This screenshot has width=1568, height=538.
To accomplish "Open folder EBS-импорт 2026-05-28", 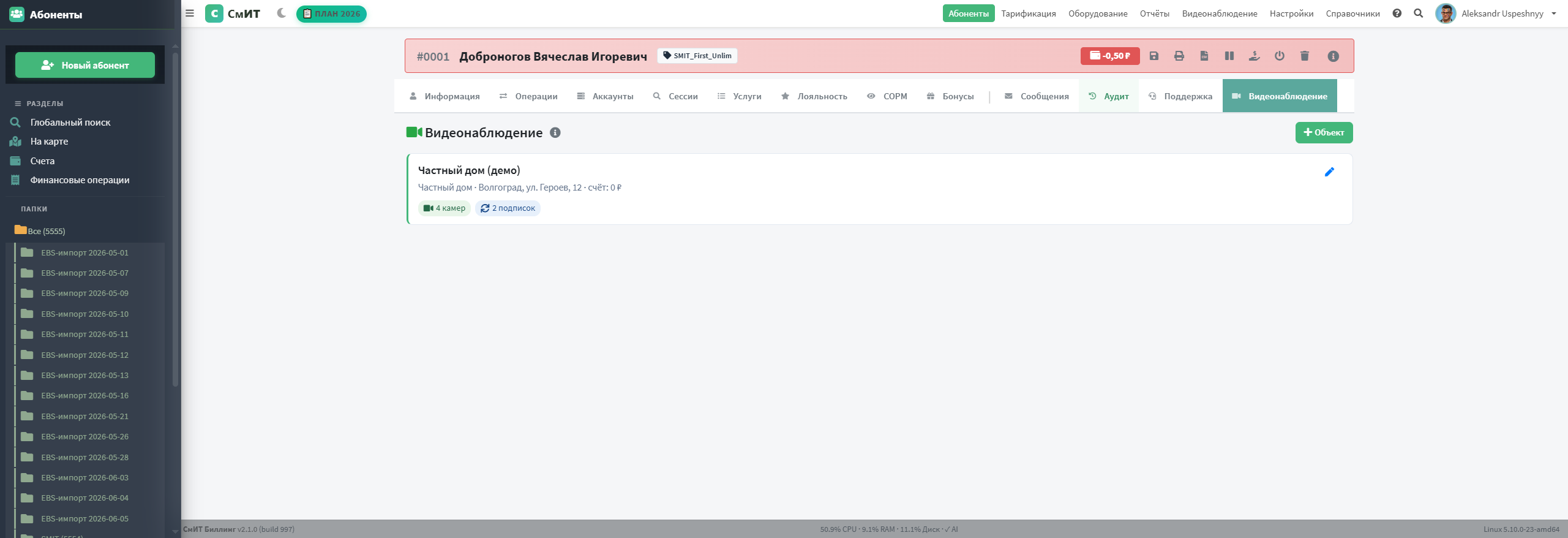I will tap(84, 458).
